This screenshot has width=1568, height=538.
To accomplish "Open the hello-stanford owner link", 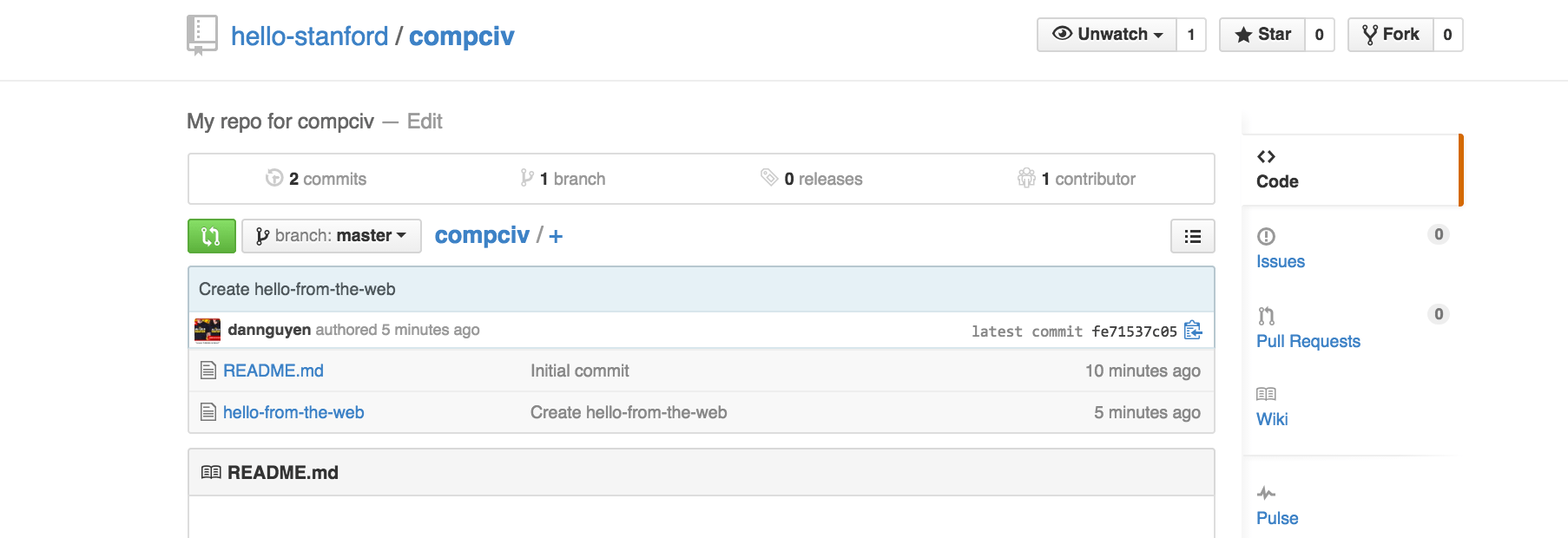I will pos(309,36).
